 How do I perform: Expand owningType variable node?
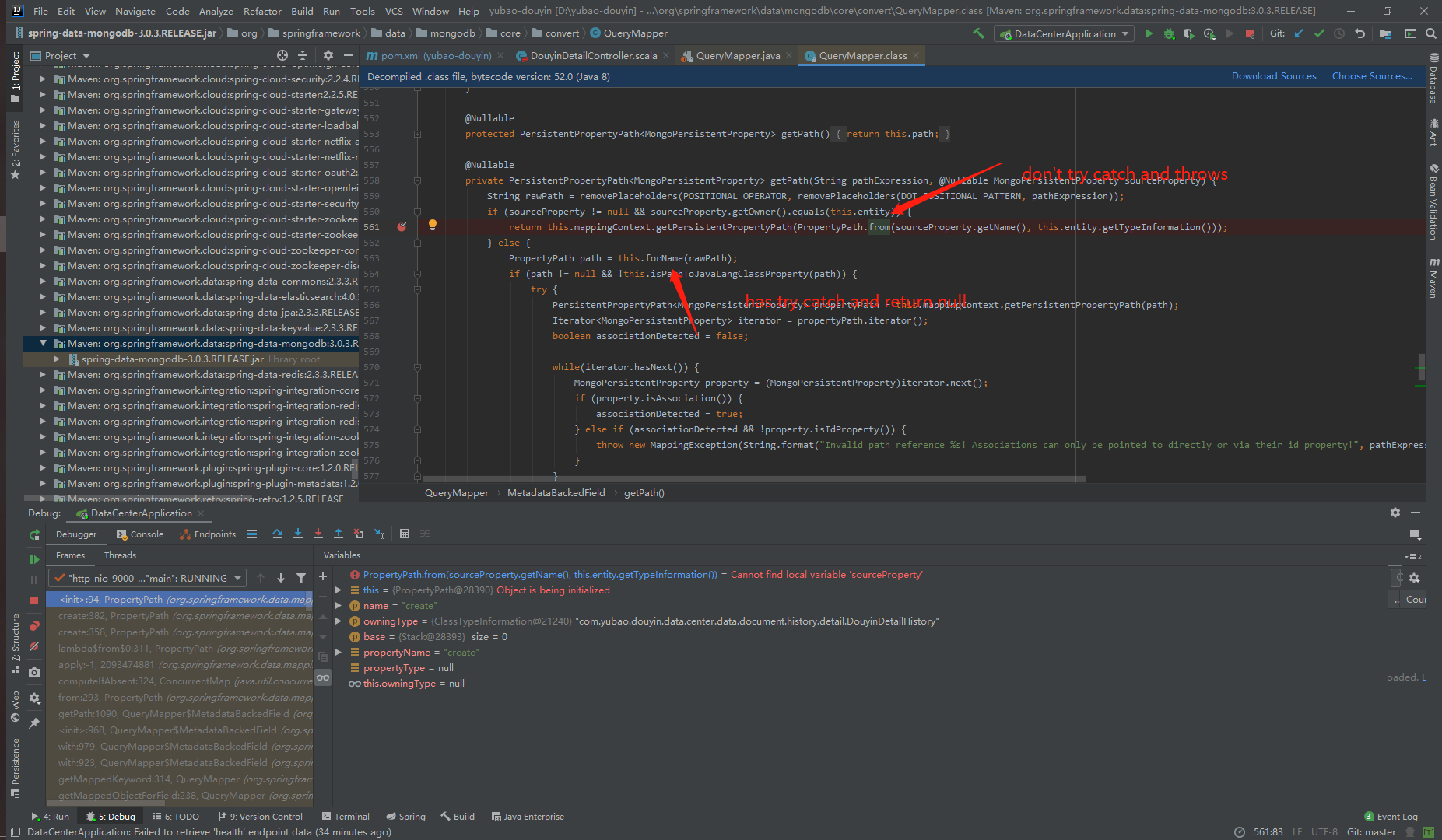(x=339, y=621)
